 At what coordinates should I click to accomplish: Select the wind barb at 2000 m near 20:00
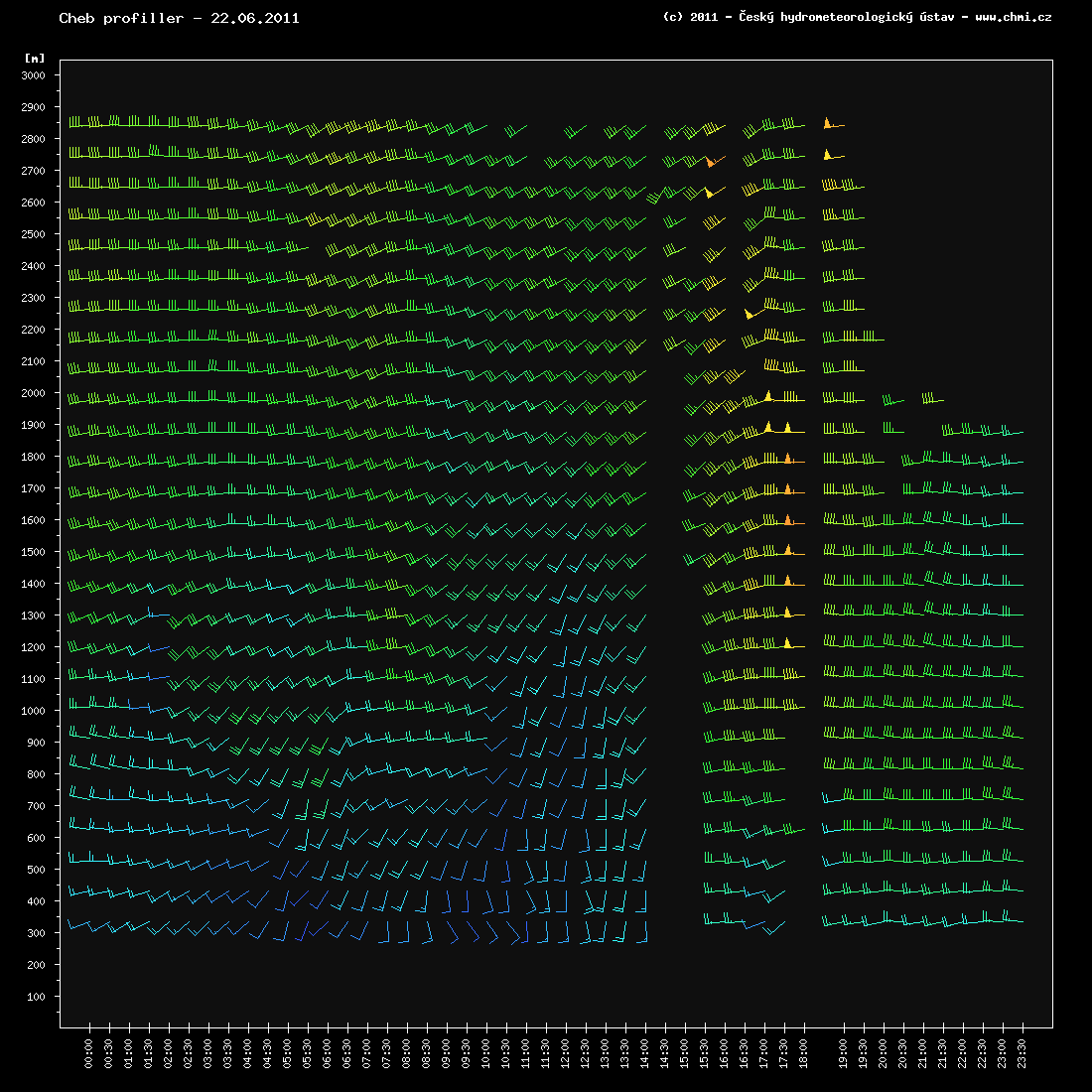tap(892, 401)
